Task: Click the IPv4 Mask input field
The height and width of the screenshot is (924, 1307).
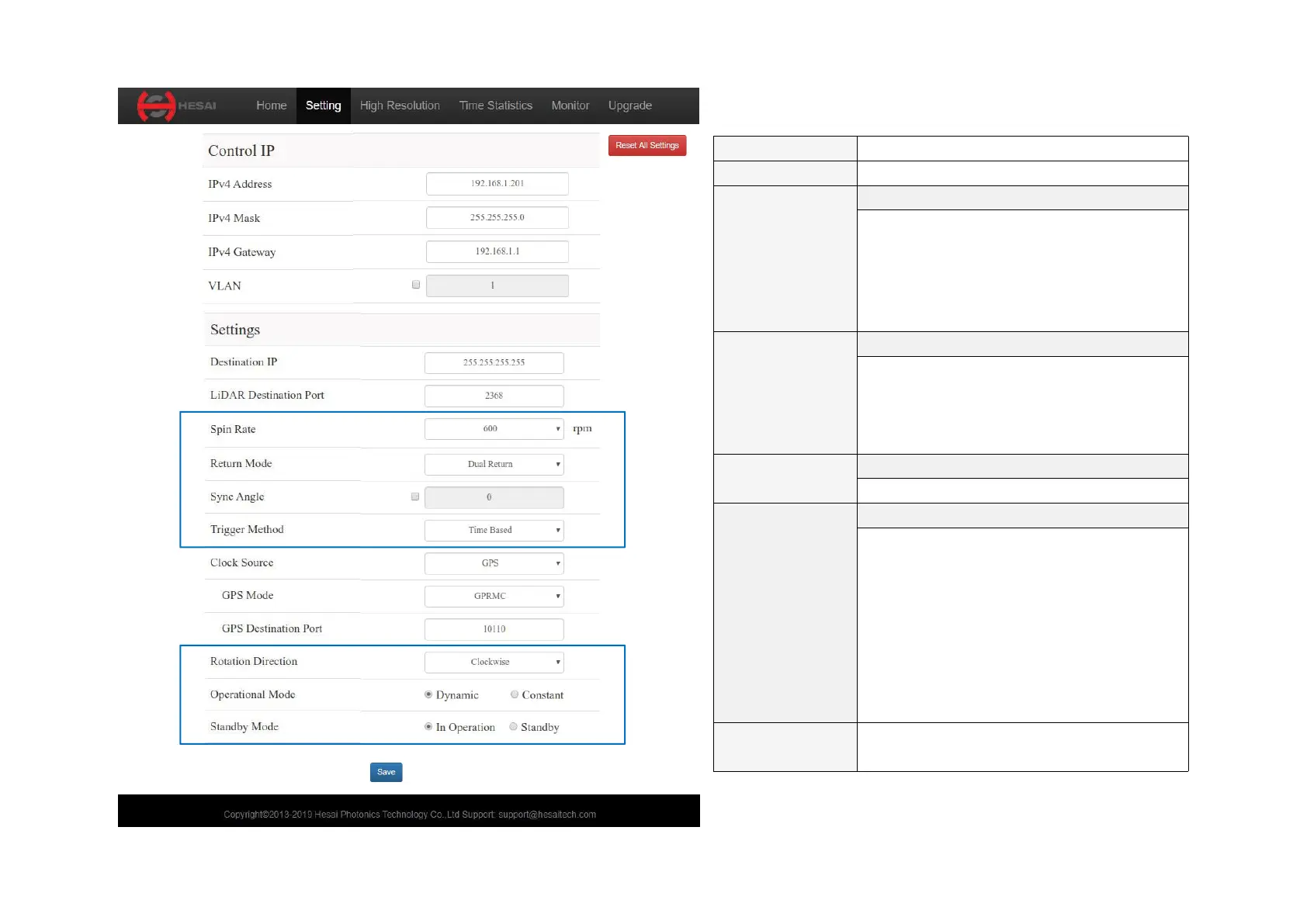Action: coord(497,218)
